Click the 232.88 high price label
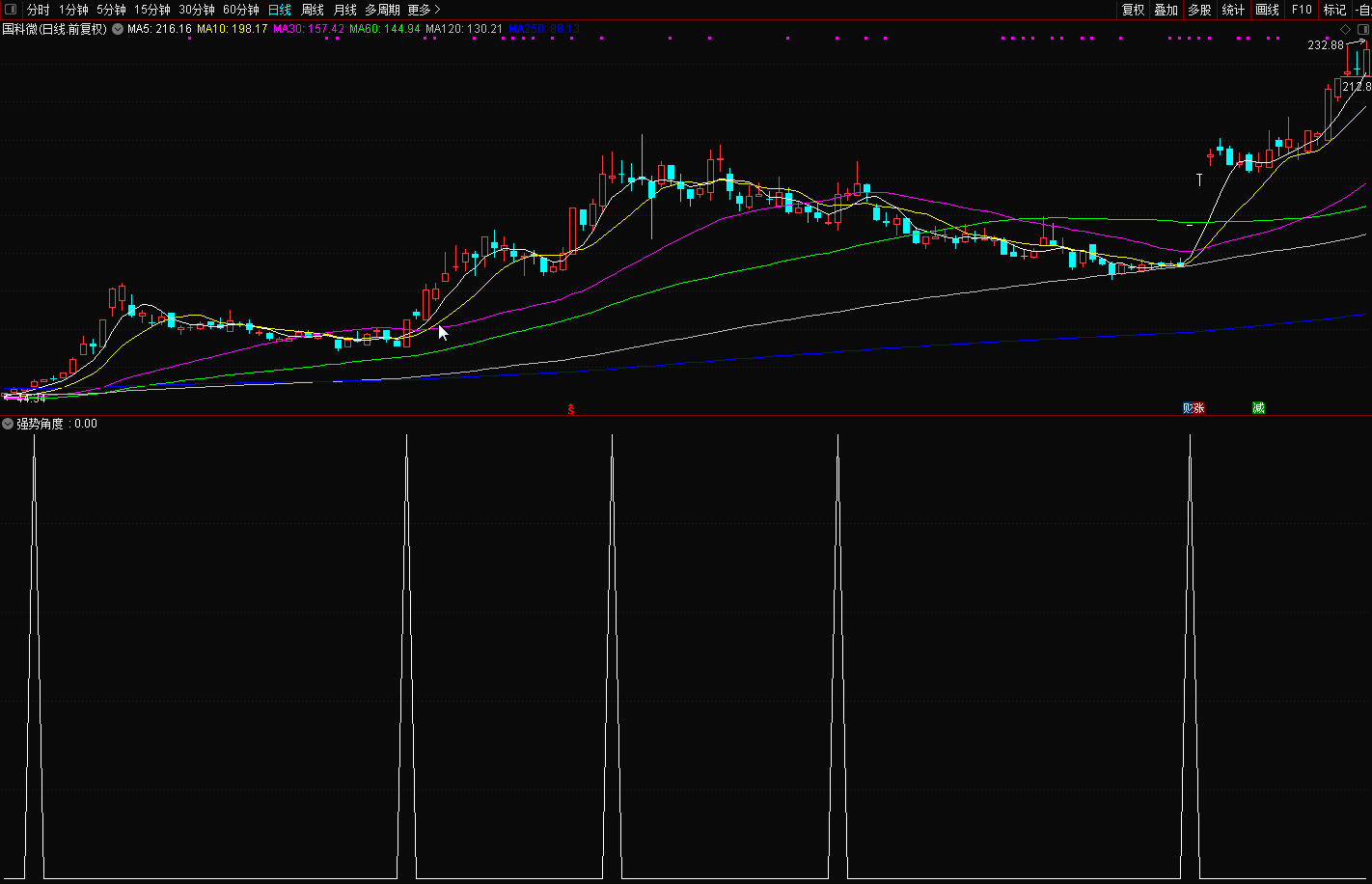 tap(1326, 45)
